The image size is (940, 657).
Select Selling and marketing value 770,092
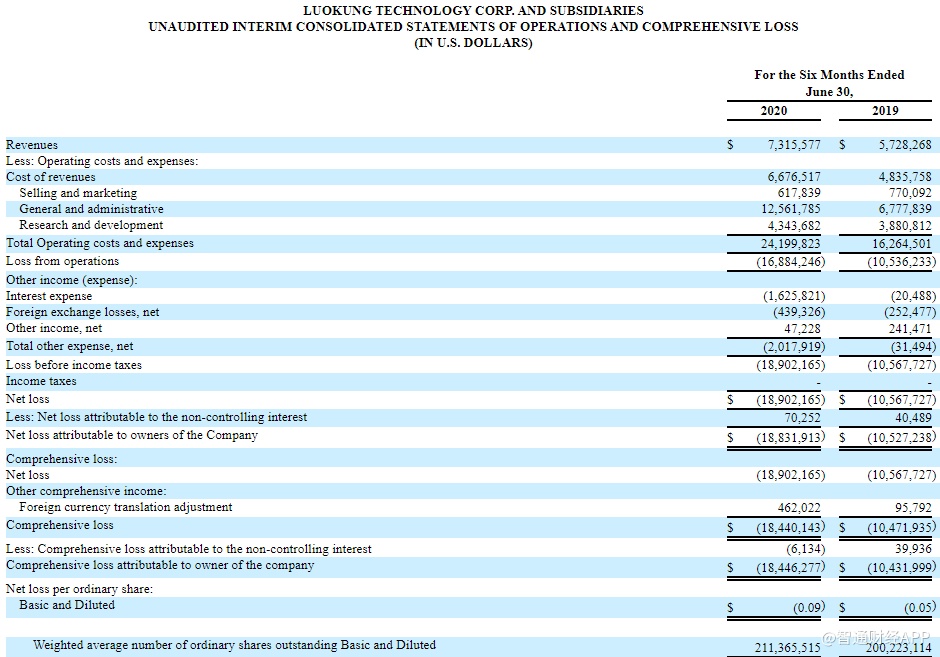coord(910,193)
